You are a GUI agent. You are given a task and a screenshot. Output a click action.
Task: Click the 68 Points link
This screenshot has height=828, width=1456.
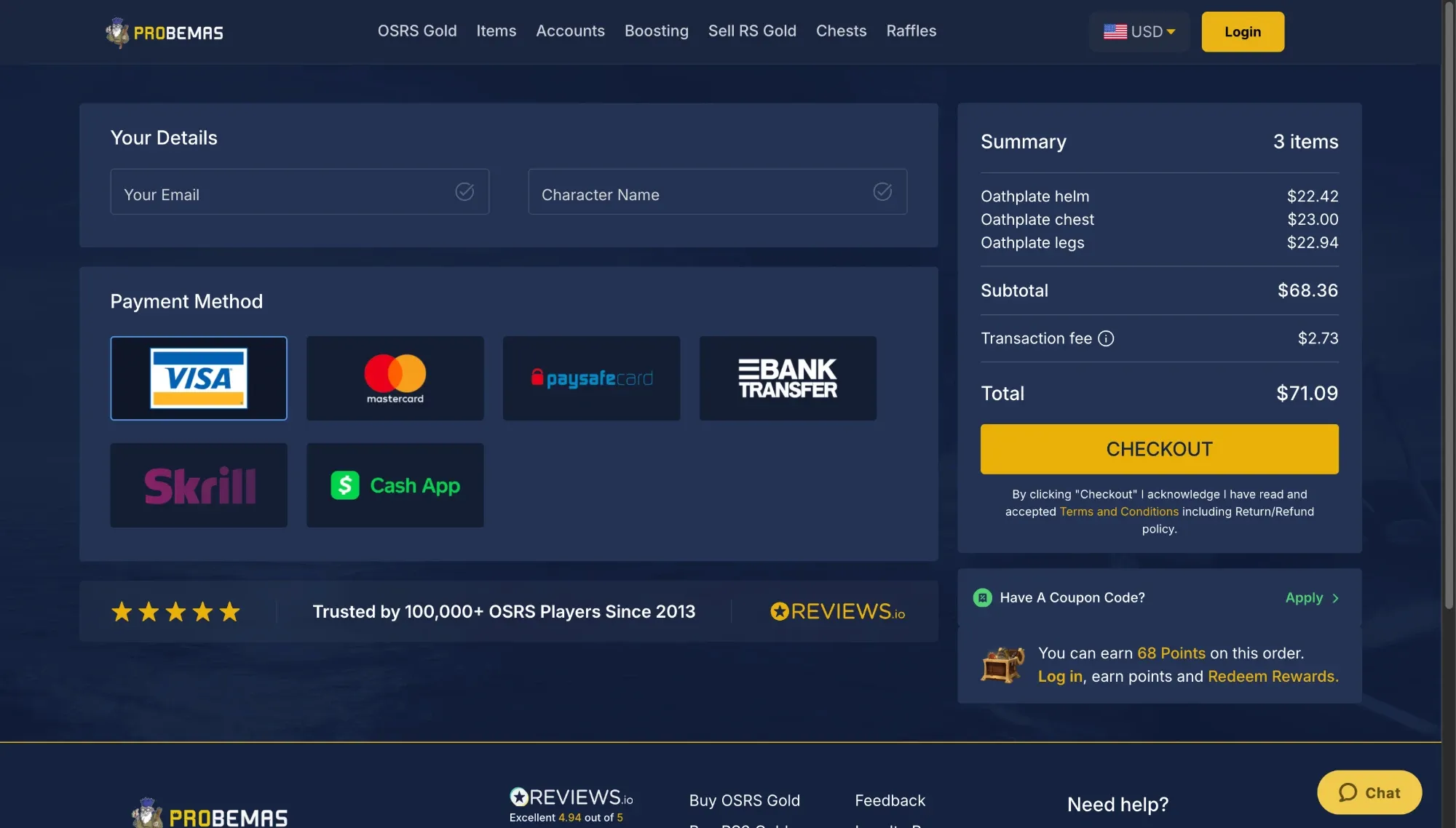click(x=1171, y=653)
